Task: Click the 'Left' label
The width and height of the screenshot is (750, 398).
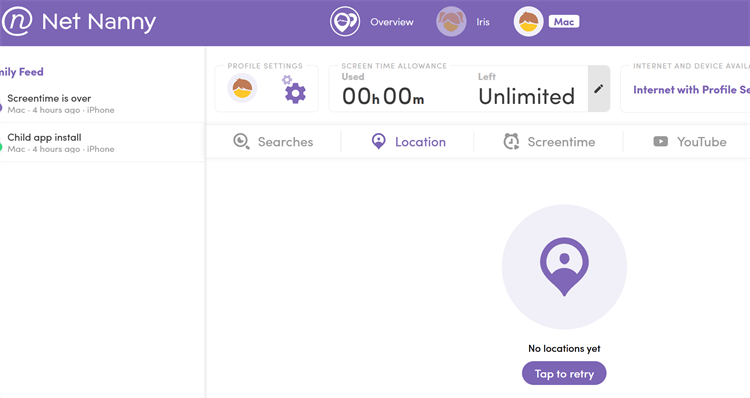Action: [487, 77]
